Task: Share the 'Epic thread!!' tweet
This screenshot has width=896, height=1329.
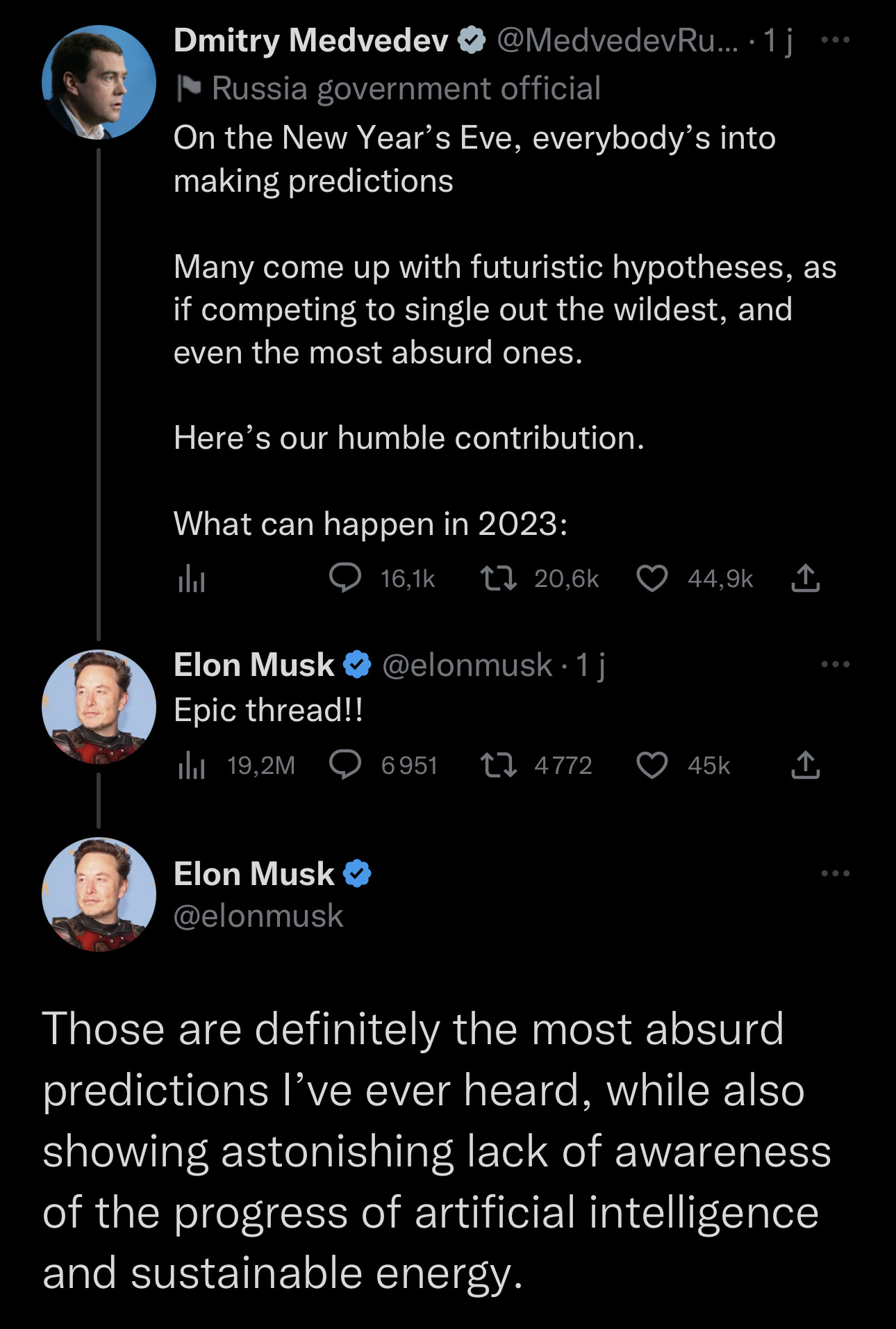Action: 805,765
